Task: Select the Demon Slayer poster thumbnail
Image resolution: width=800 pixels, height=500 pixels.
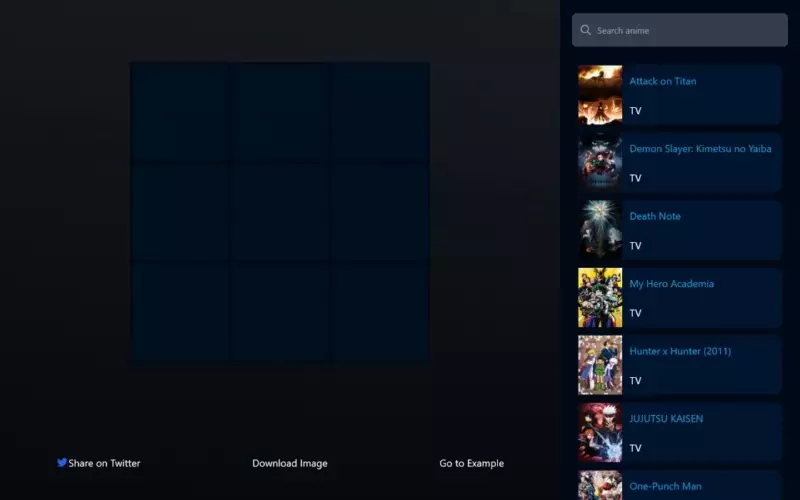Action: (600, 162)
